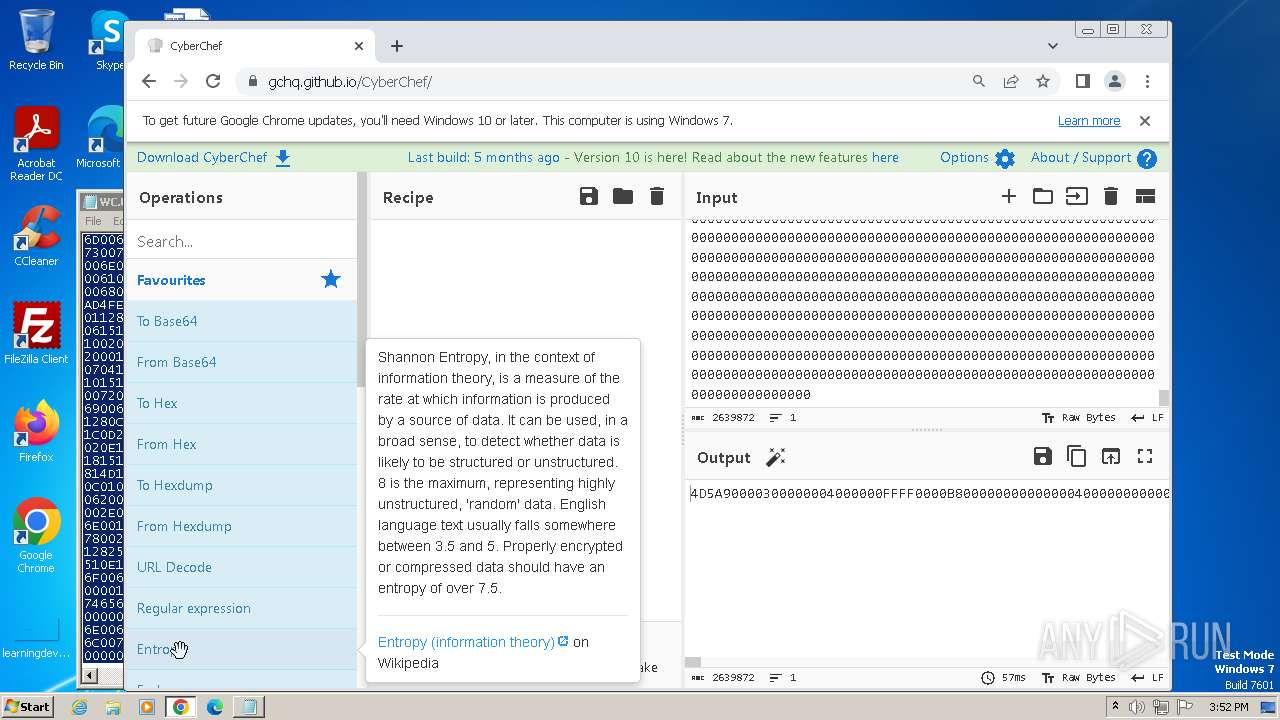Select the Regular expression operation

pos(241,608)
